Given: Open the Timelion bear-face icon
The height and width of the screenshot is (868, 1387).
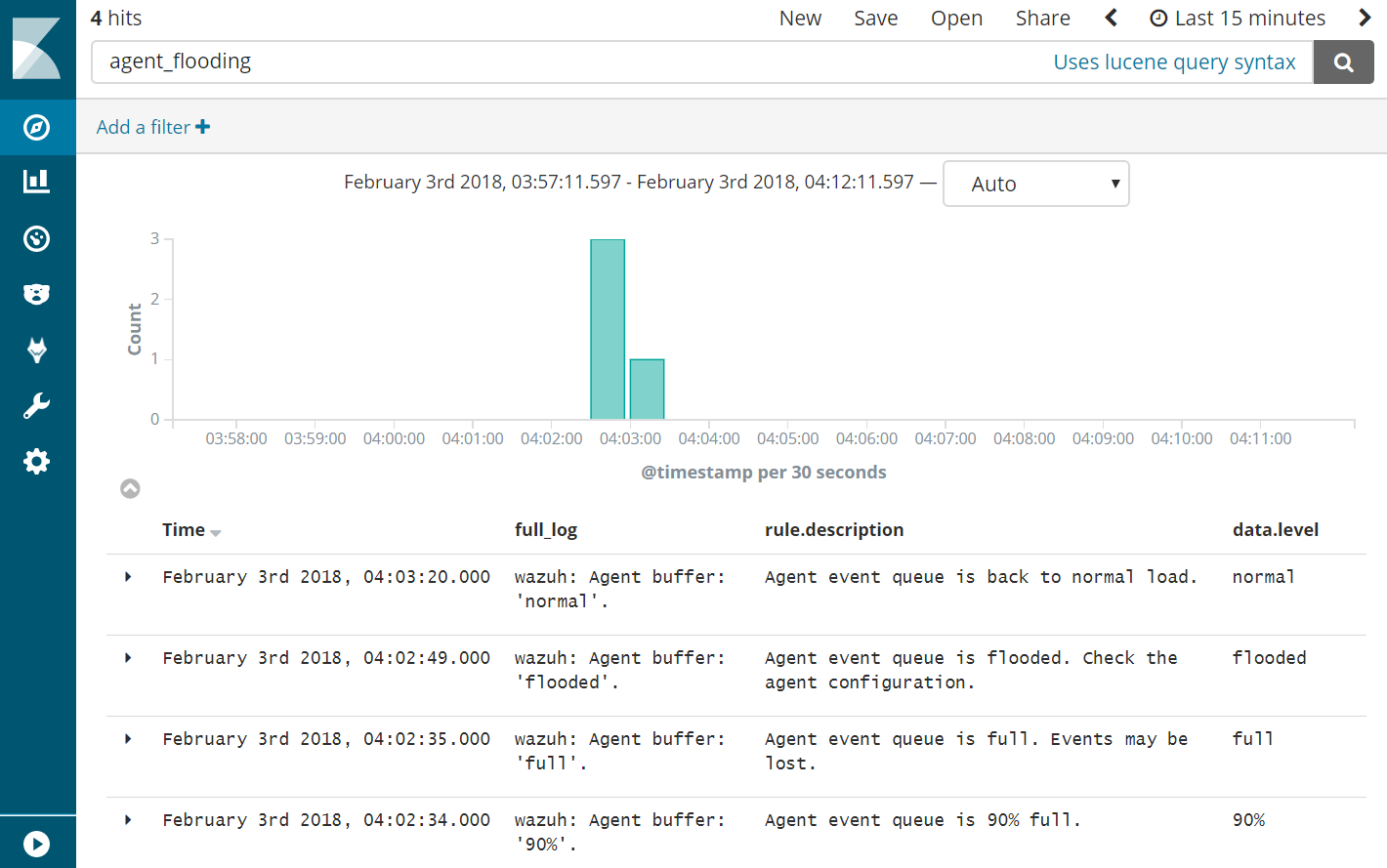Looking at the screenshot, I should tap(37, 294).
